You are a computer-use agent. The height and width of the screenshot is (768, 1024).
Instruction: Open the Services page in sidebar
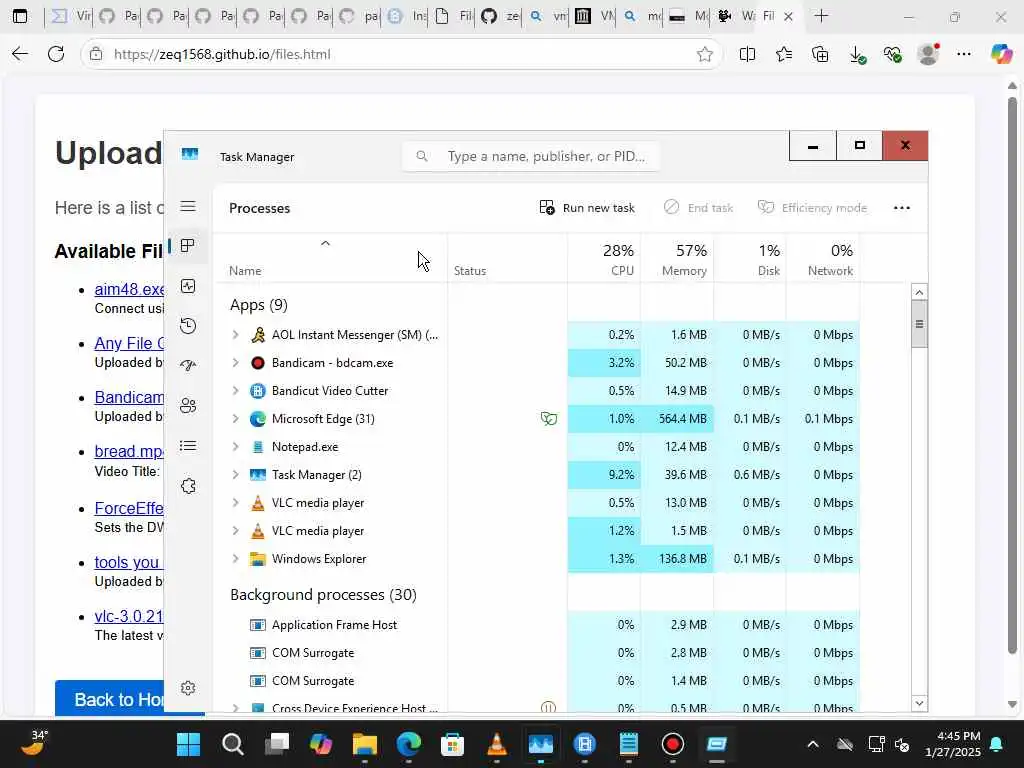point(188,486)
